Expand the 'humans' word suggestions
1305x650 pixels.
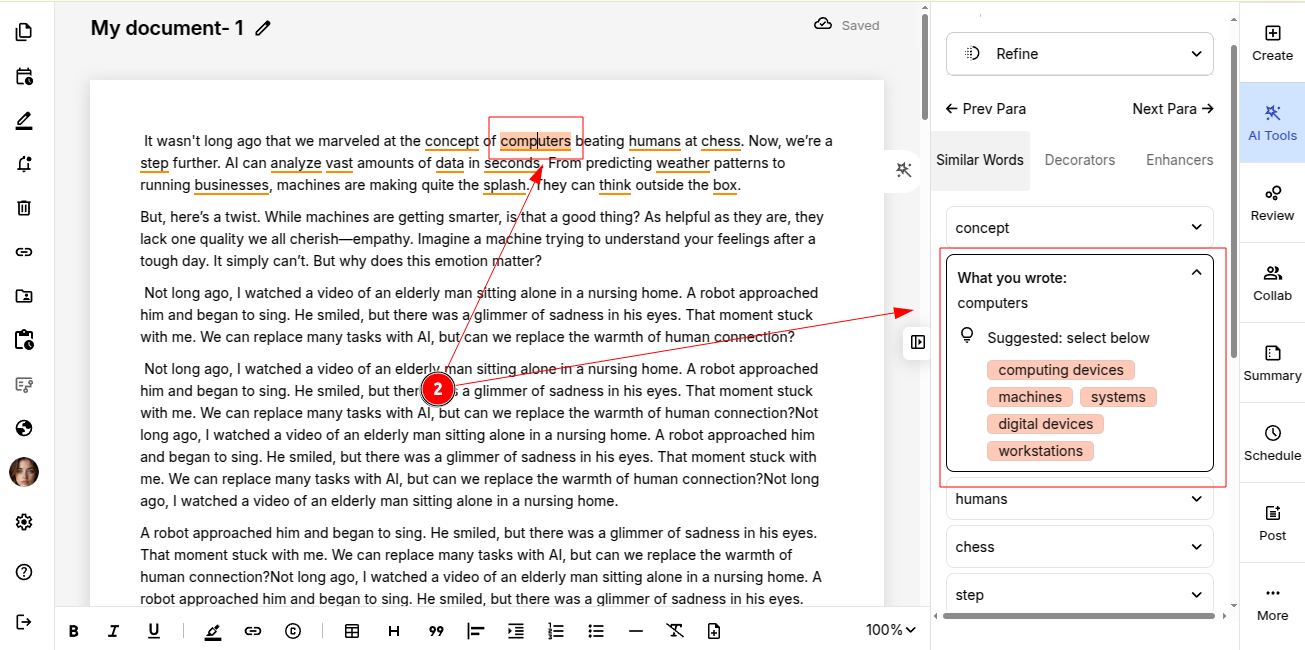point(1079,499)
